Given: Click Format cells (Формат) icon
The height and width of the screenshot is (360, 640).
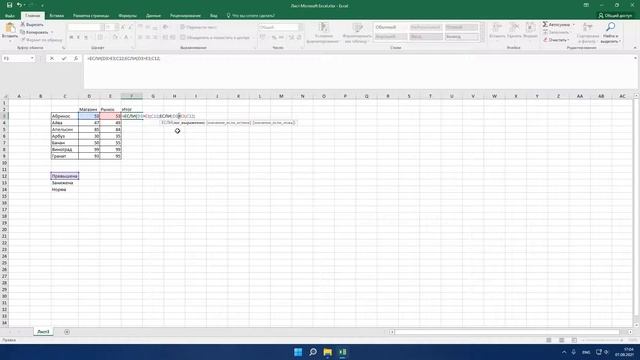Looking at the screenshot, I should 530,28.
